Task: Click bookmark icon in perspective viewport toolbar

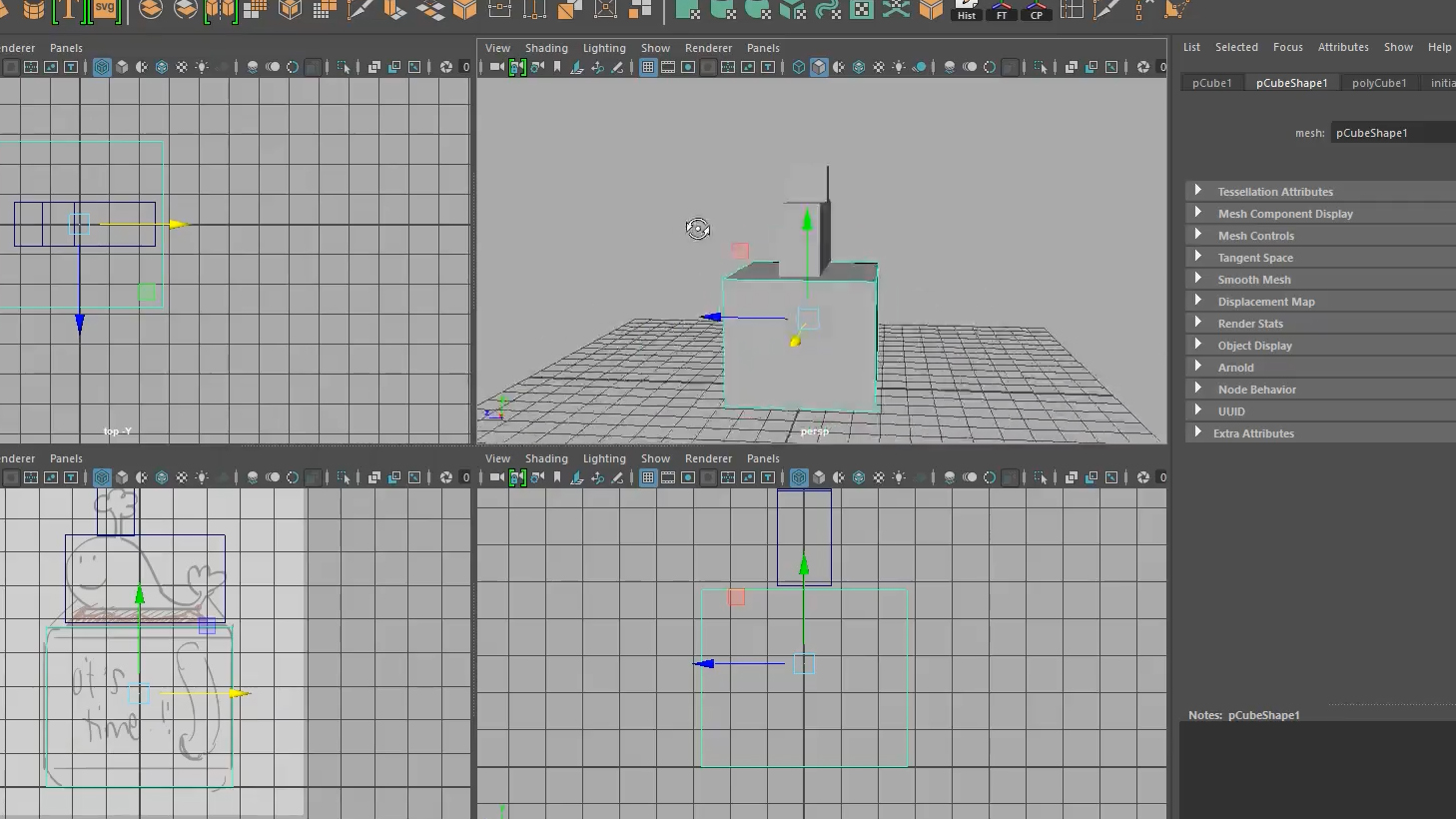Action: point(557,67)
